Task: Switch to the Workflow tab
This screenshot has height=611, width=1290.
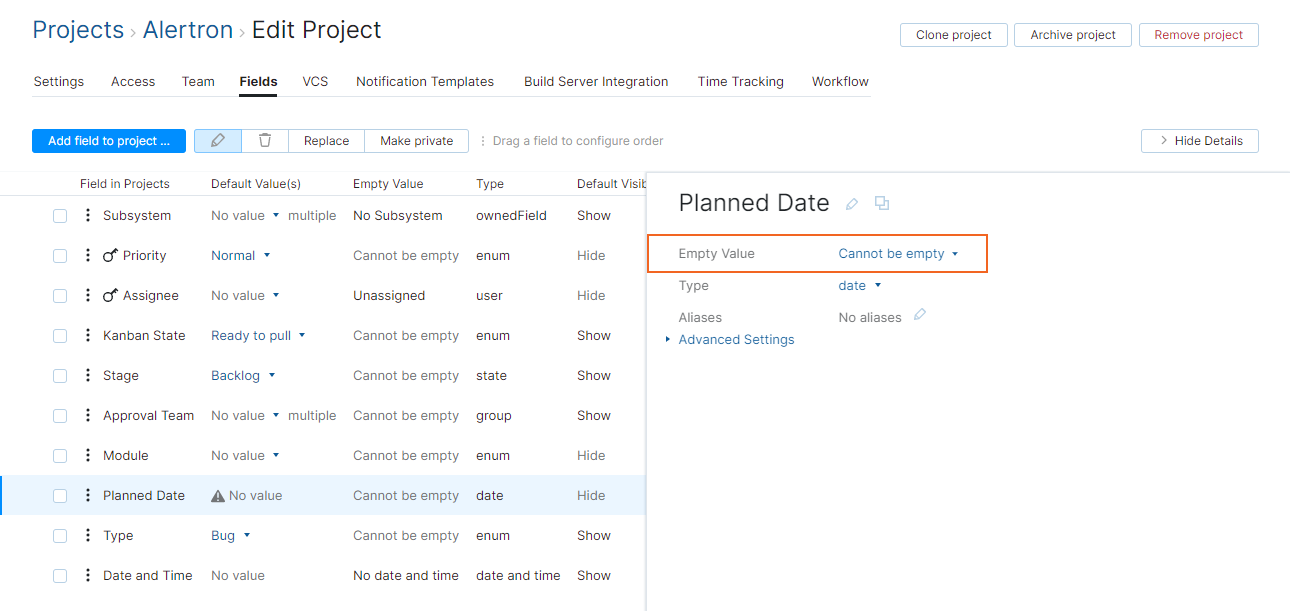Action: [x=840, y=82]
